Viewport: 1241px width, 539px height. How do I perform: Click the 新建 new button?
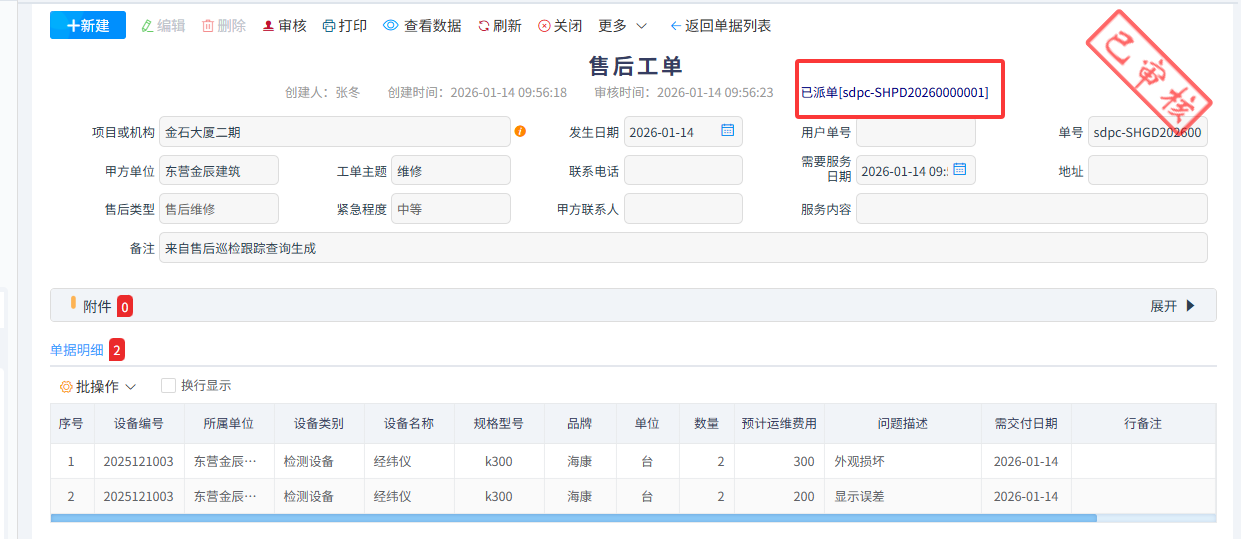pos(88,26)
